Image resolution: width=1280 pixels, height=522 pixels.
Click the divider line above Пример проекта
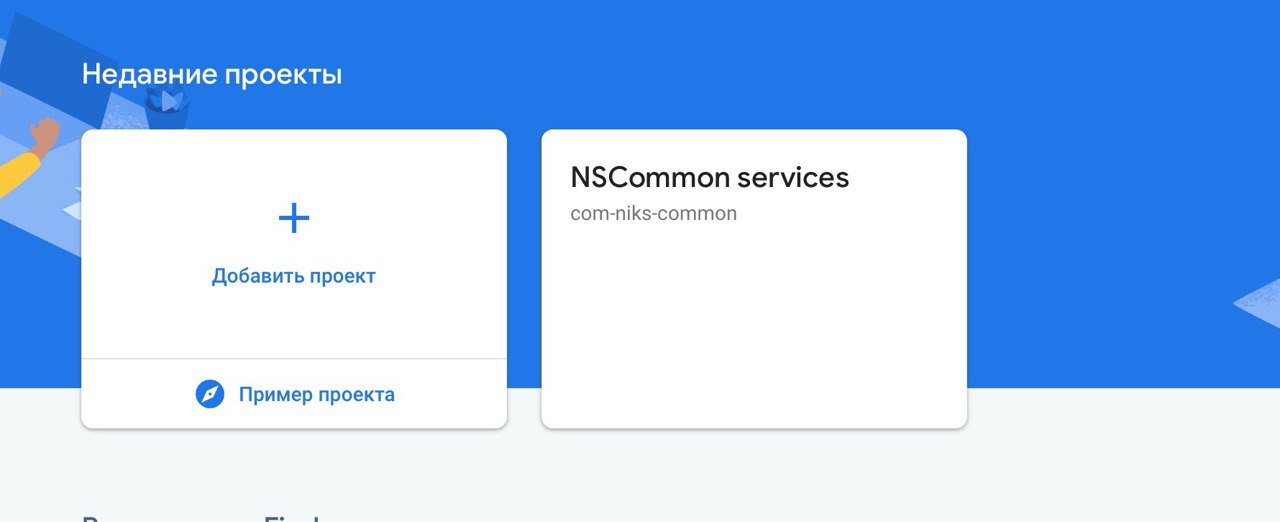point(293,358)
